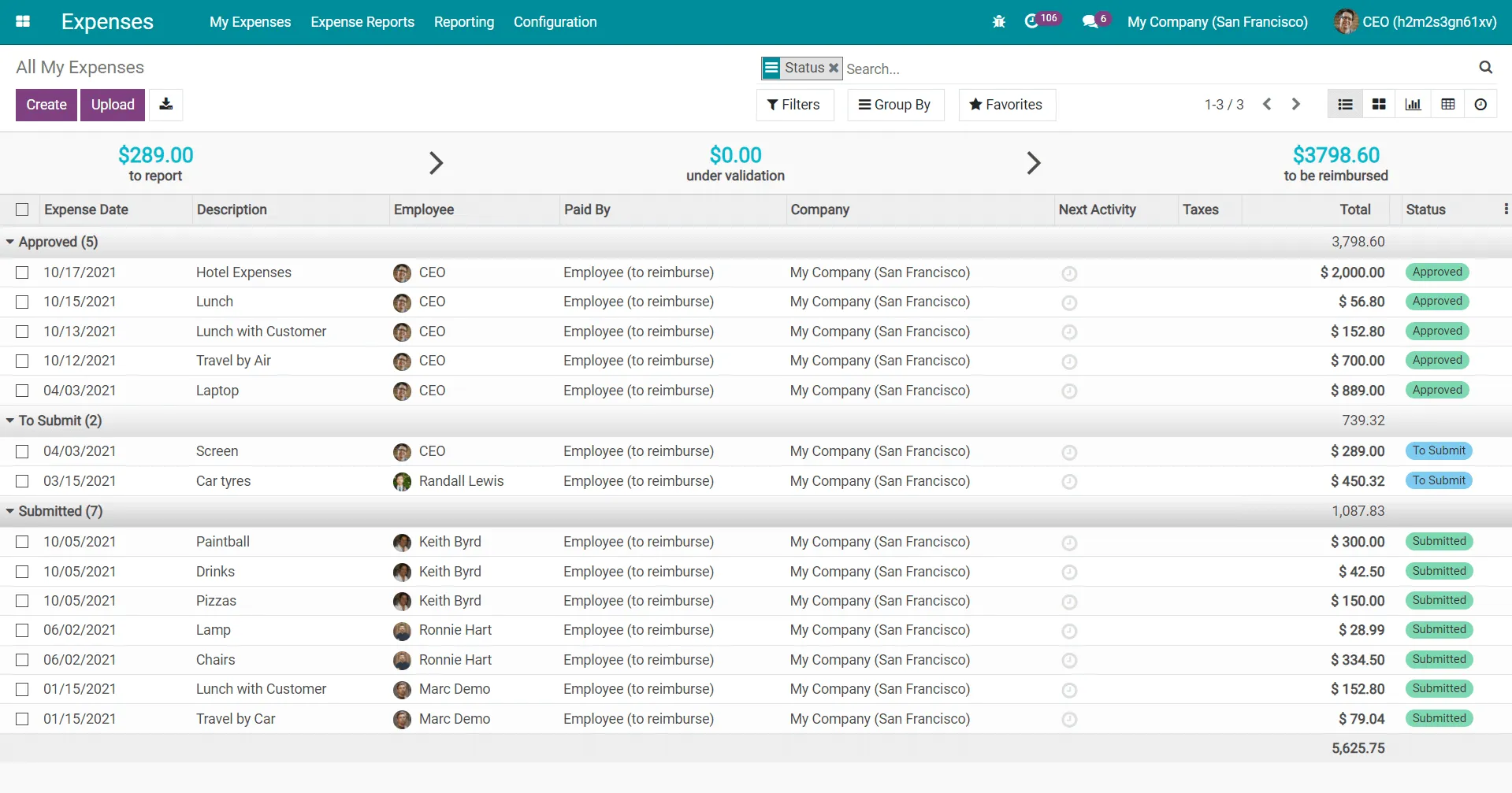Toggle the select-all header checkbox
Screen dimensions: 1512x793
coord(22,209)
